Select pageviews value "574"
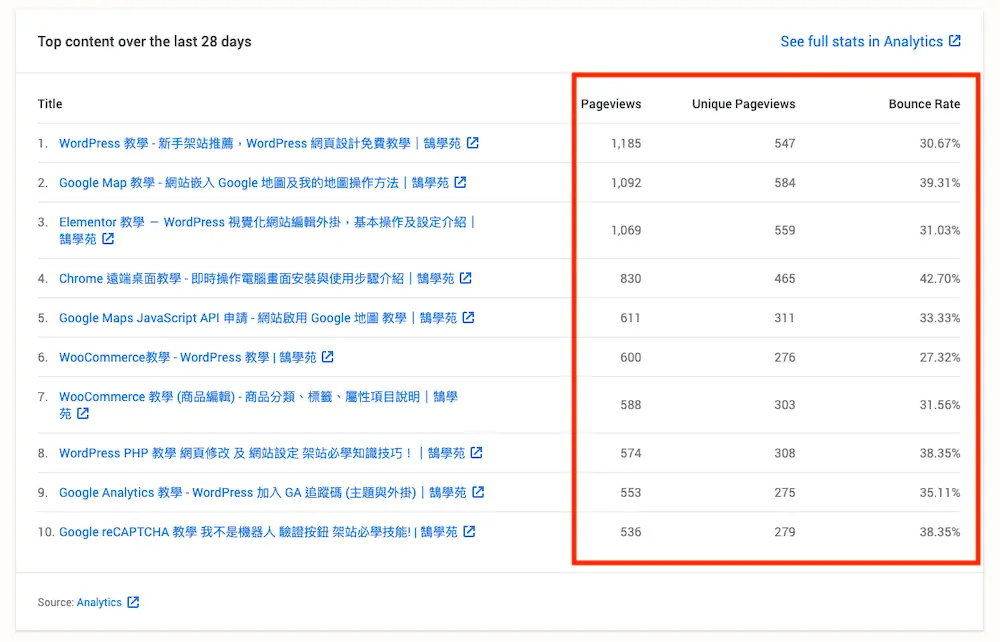 631,453
